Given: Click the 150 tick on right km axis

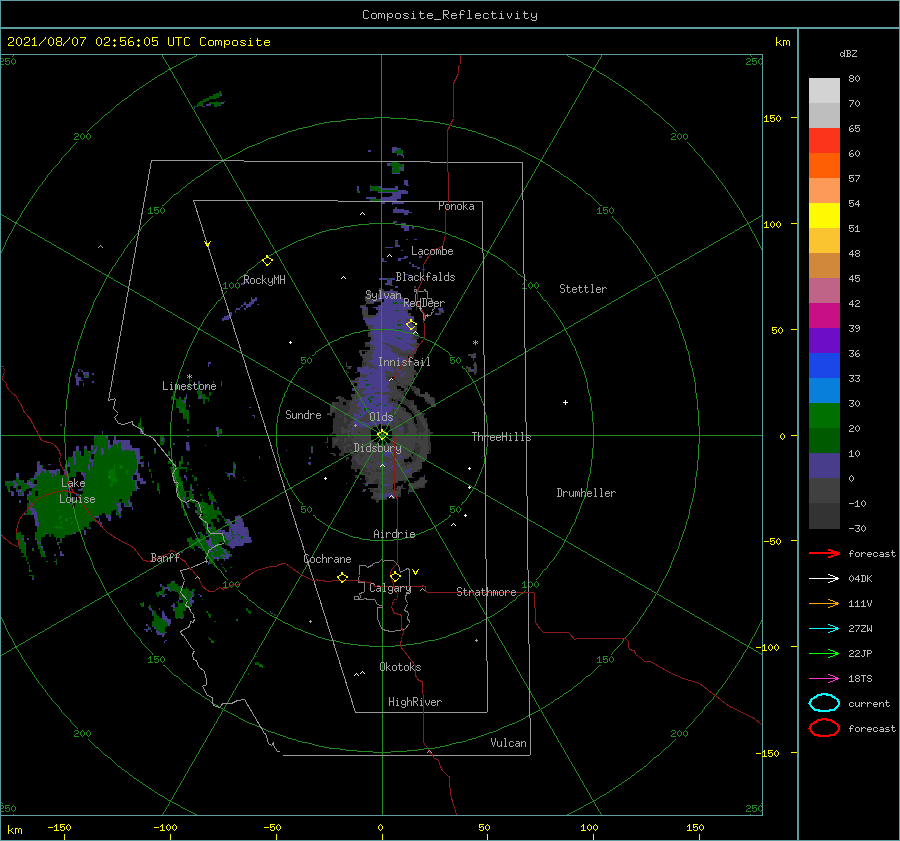Looking at the screenshot, I should 772,118.
